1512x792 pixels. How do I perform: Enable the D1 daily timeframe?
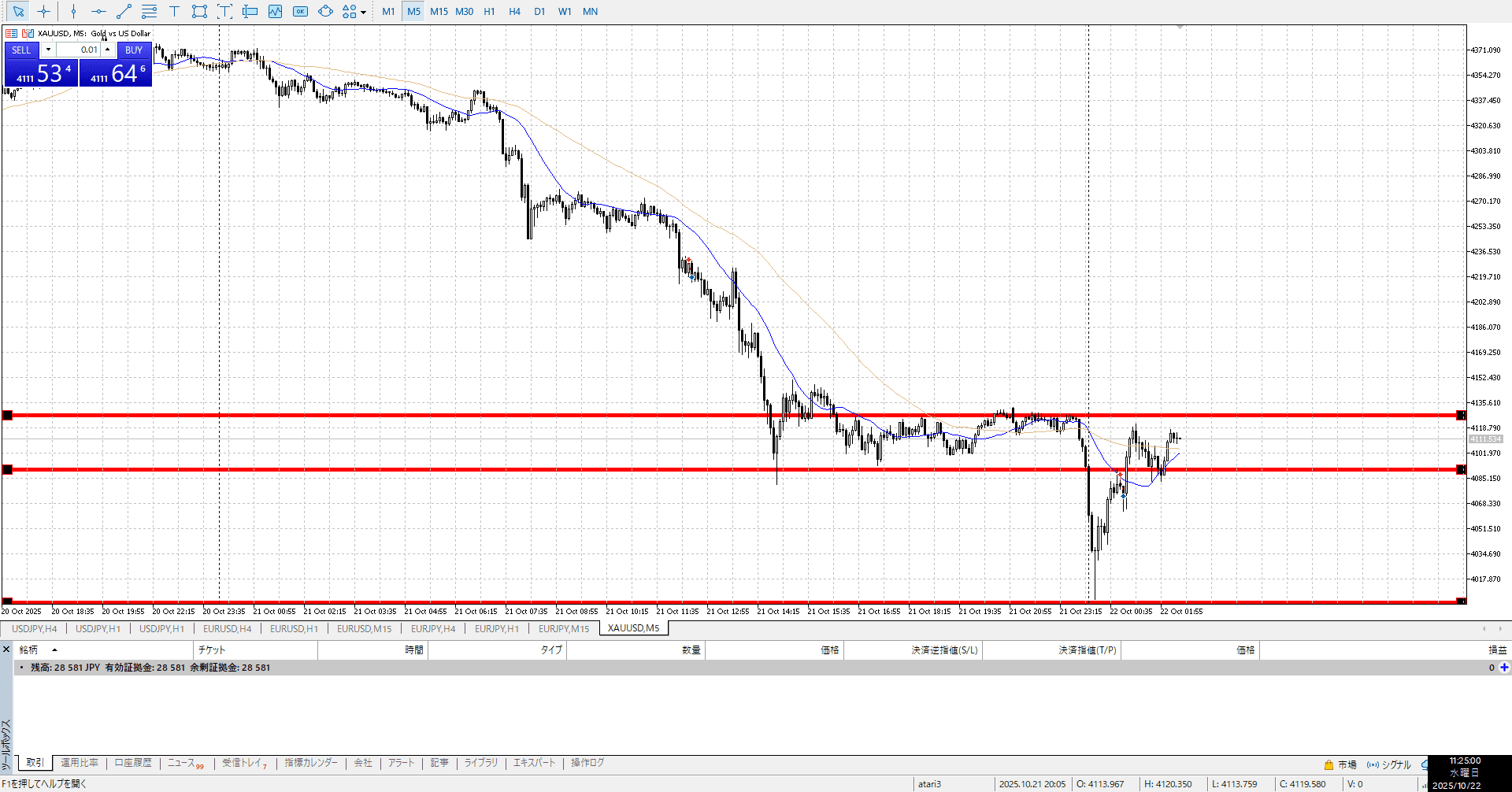pyautogui.click(x=539, y=11)
